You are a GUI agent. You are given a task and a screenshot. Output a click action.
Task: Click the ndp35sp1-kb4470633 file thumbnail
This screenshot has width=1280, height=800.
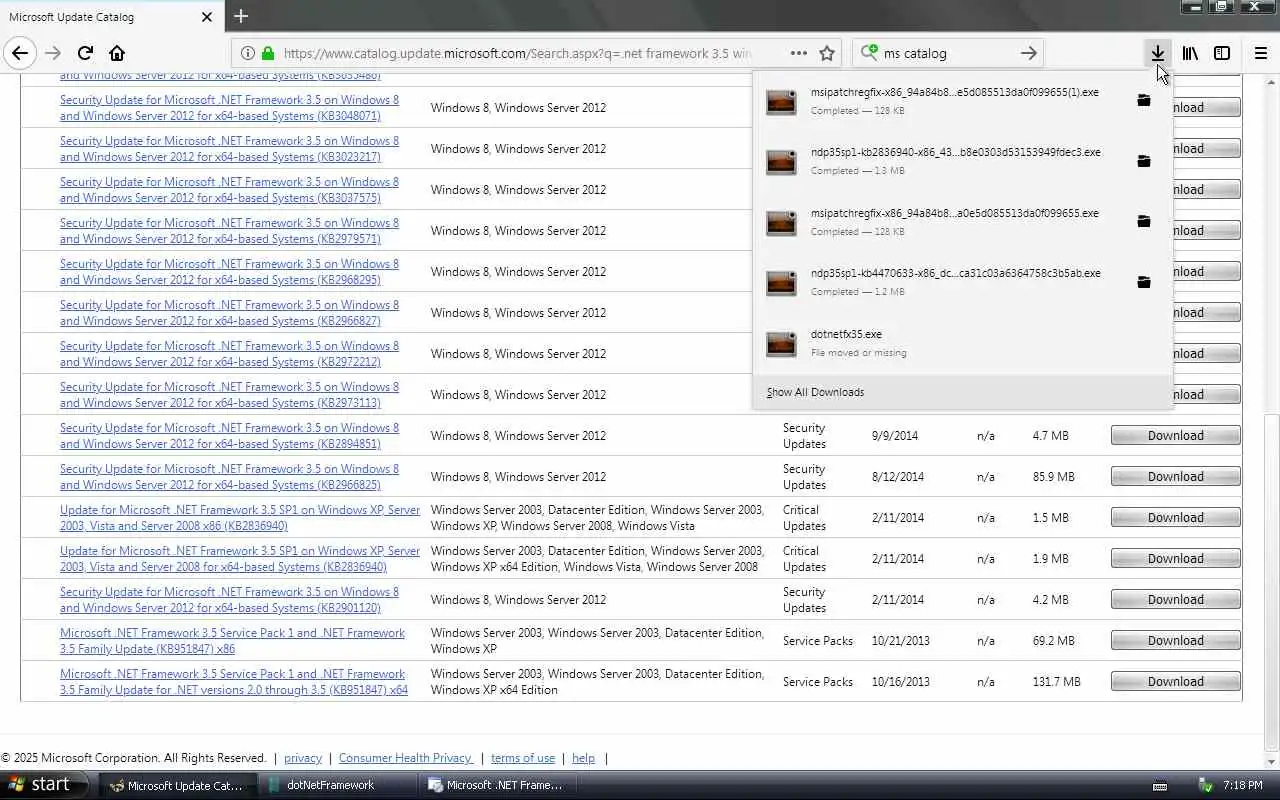click(x=781, y=283)
